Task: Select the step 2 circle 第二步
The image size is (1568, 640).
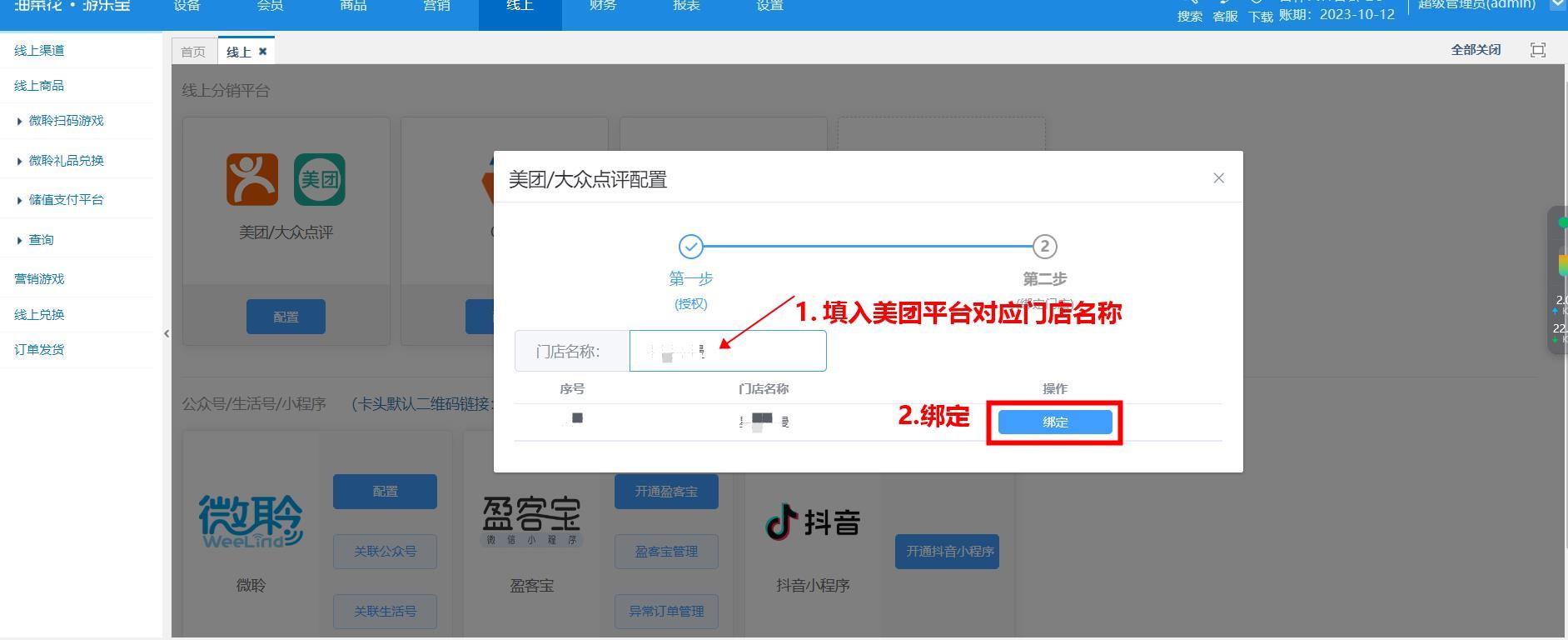Action: click(x=1044, y=247)
